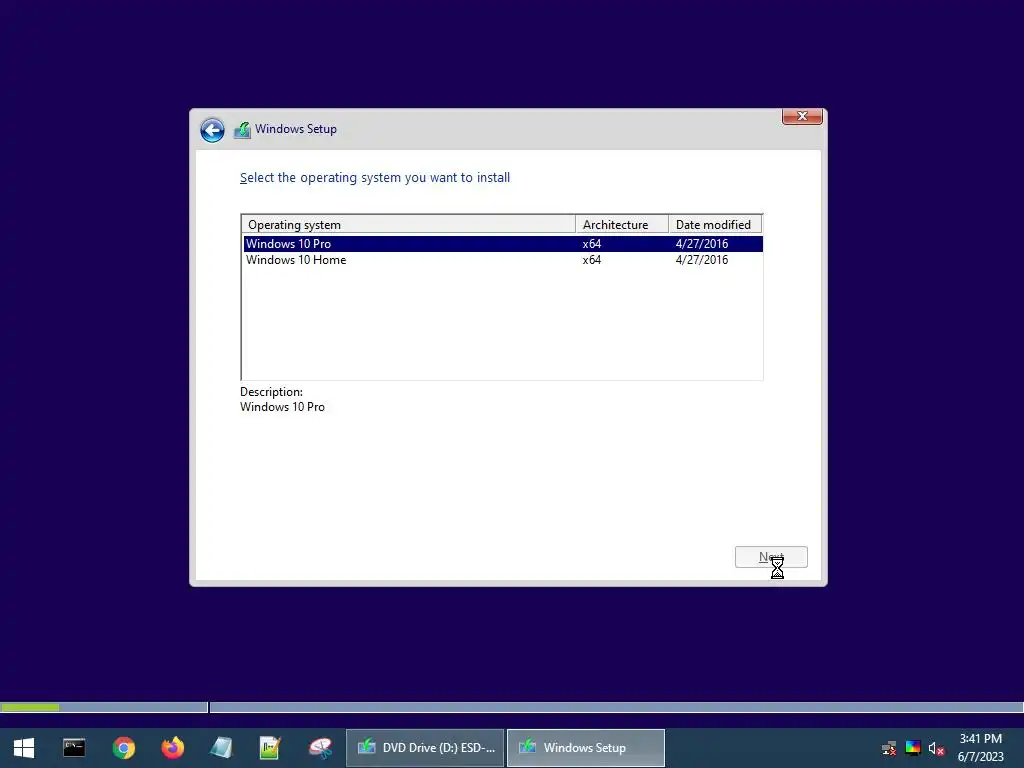Open the green notepad editor icon in taskbar
This screenshot has height=768, width=1024.
click(270, 748)
